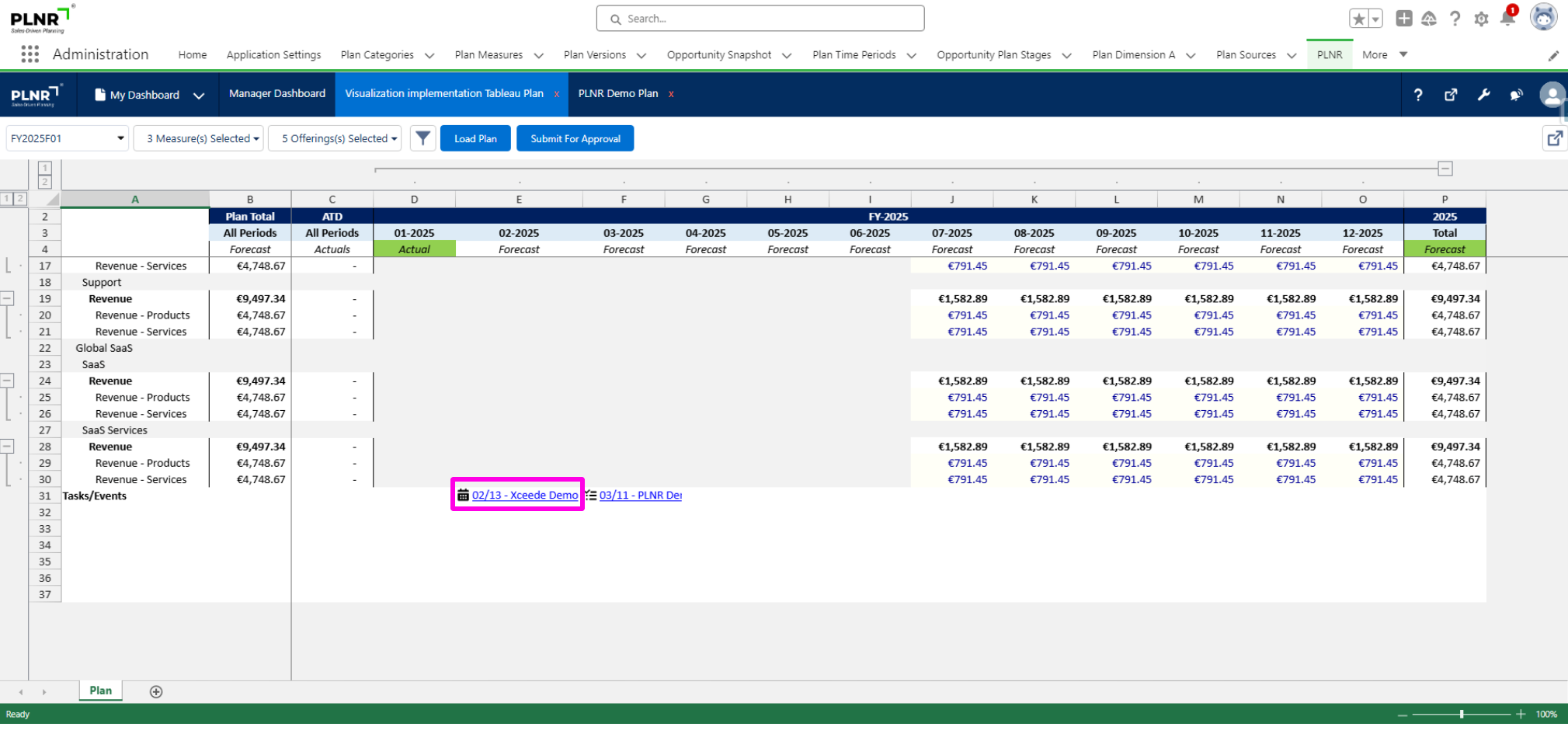Open the Manager Dashboard tab

point(276,94)
